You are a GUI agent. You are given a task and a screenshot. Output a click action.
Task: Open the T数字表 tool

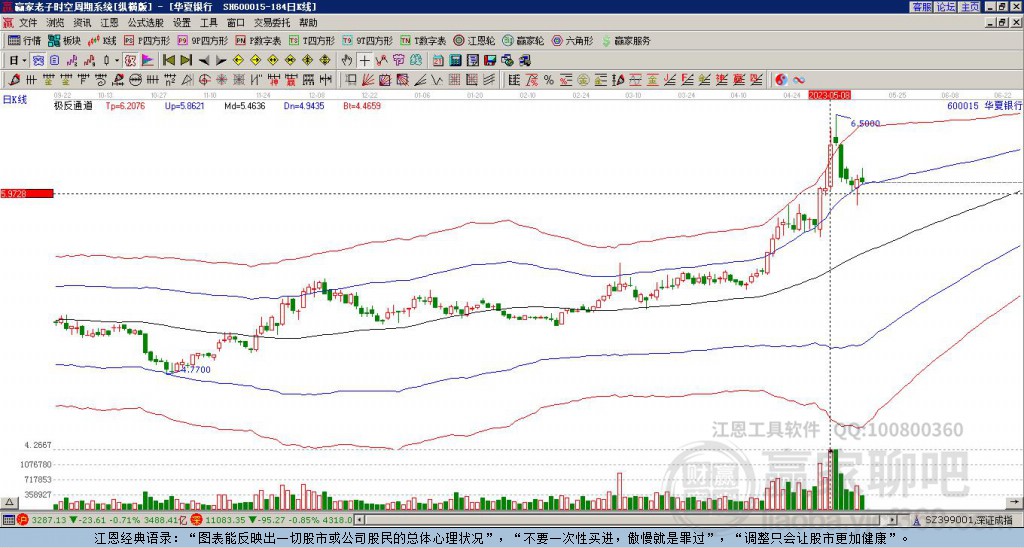pos(423,40)
